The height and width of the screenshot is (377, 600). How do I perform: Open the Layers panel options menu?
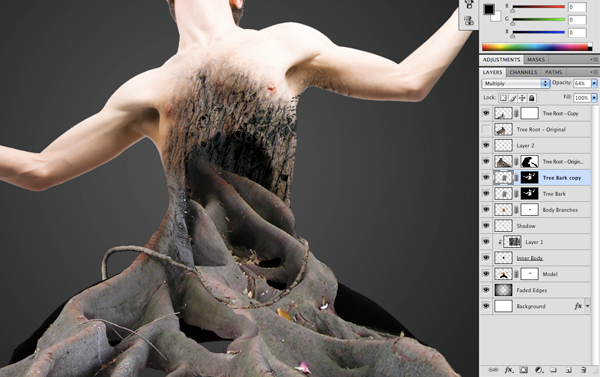coord(593,72)
